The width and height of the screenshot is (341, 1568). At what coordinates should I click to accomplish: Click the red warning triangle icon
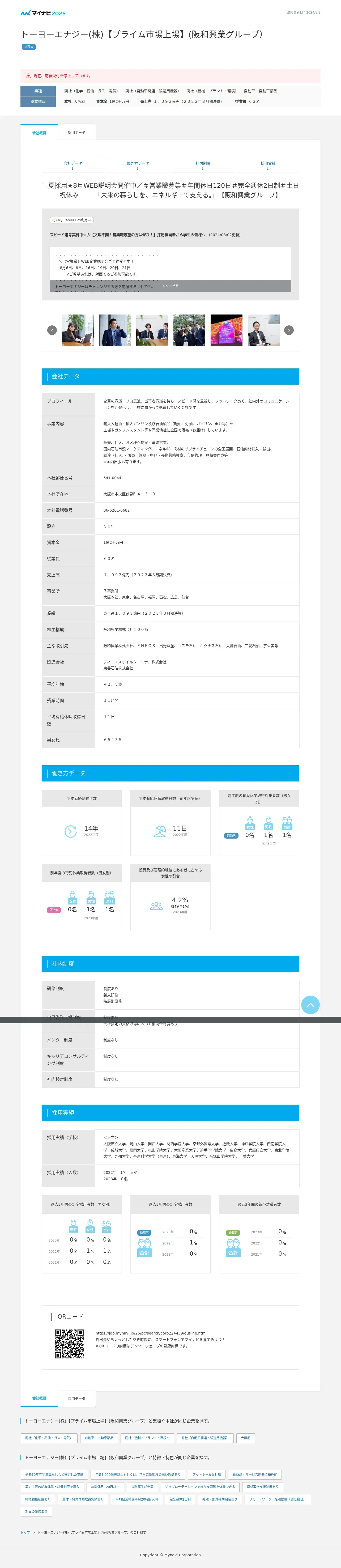pos(28,76)
